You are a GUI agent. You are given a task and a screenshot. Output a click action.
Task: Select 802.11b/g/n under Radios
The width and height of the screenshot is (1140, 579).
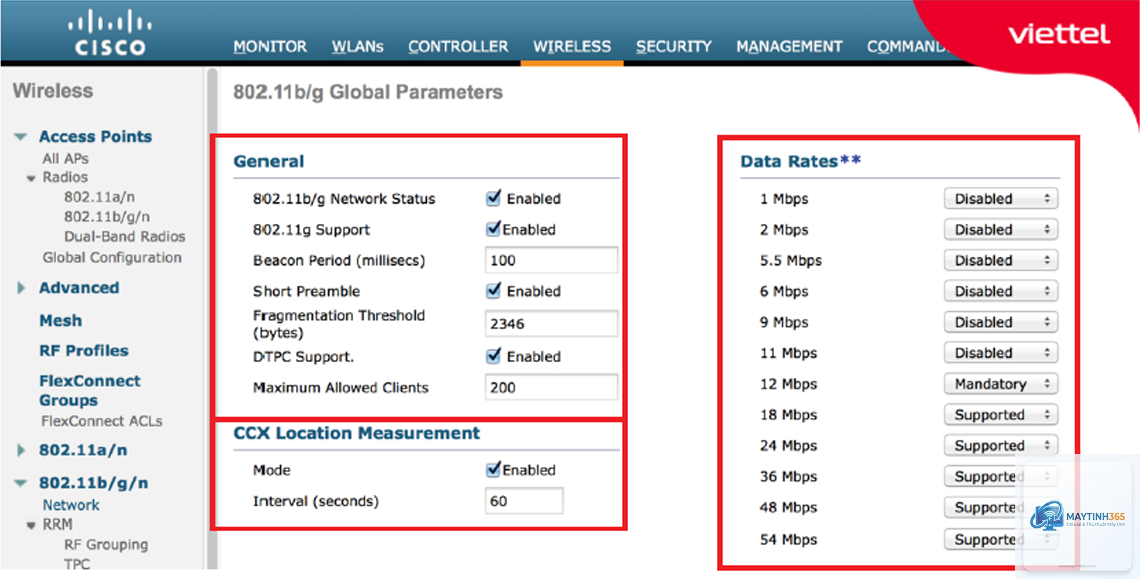107,217
